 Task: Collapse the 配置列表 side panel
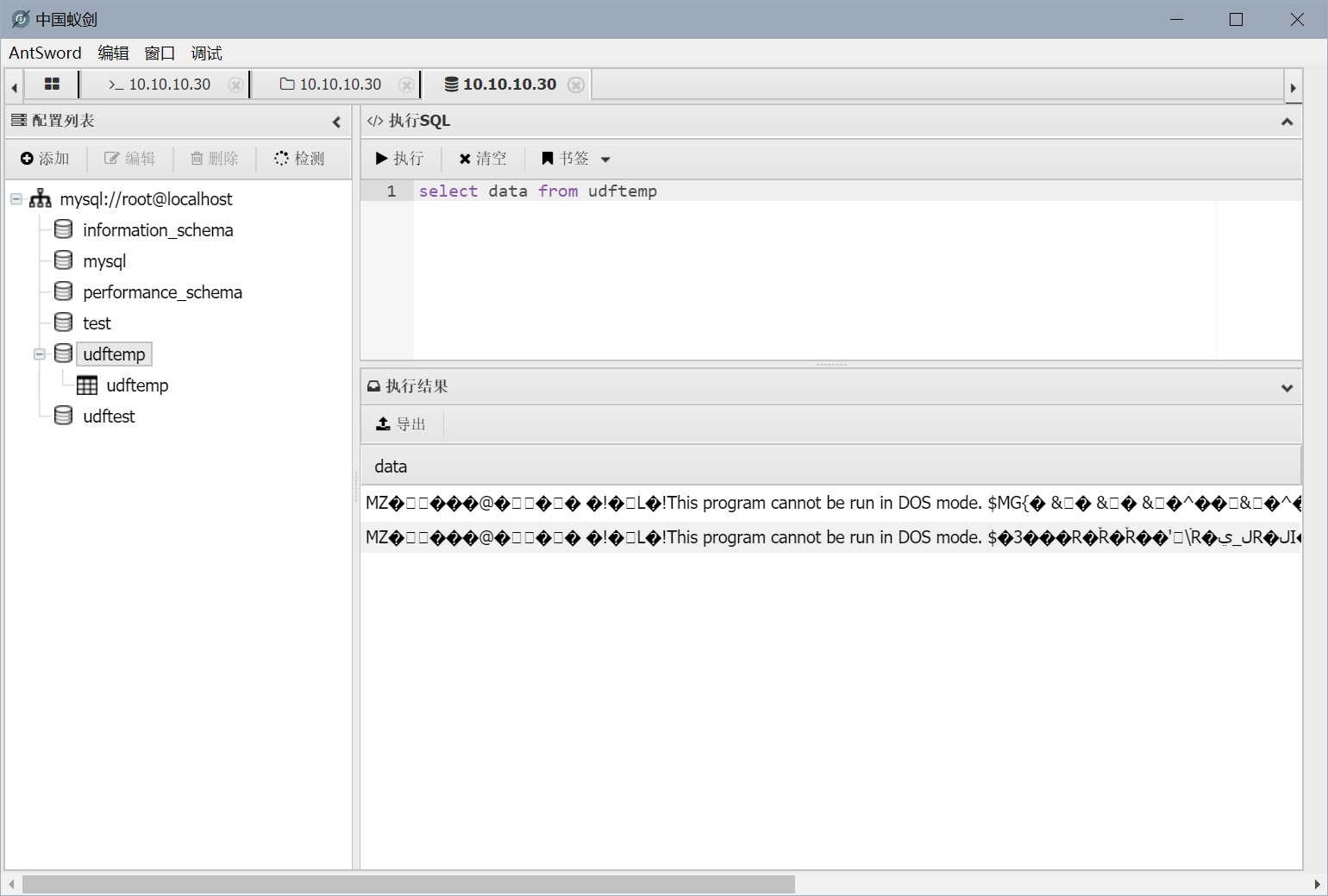coord(336,122)
